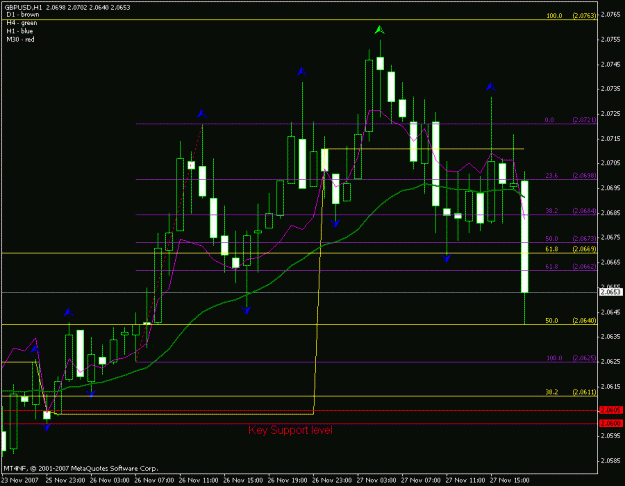Click '26 Nov 23:00' on the time axis

tap(332, 480)
